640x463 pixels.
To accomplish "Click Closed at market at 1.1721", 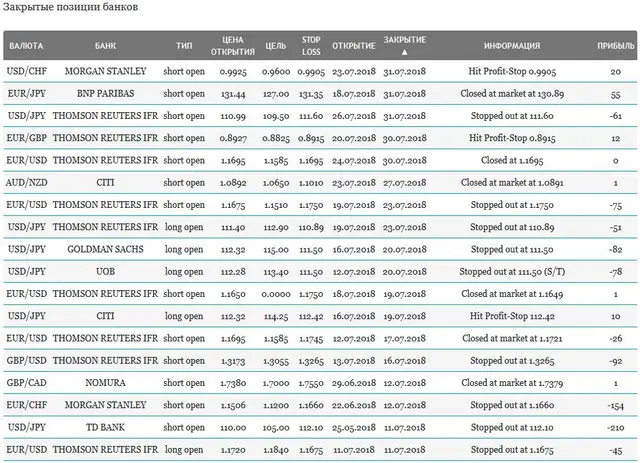I will (x=512, y=338).
